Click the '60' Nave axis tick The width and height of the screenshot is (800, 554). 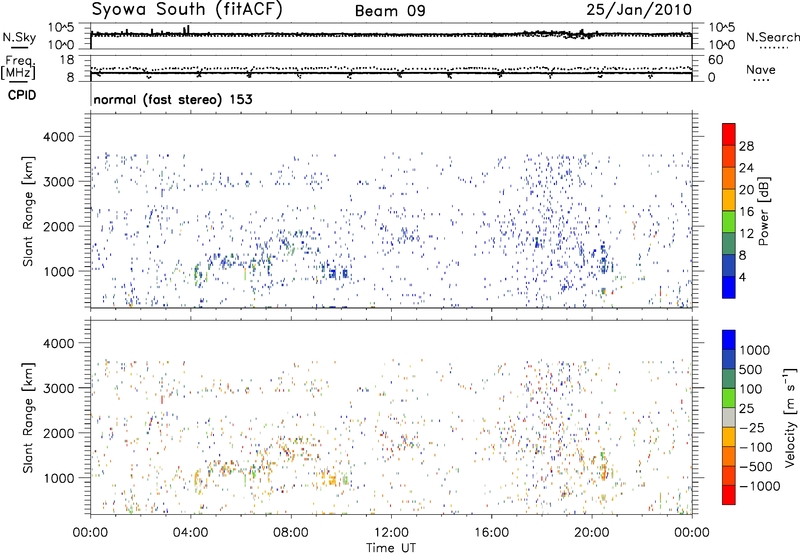click(715, 60)
